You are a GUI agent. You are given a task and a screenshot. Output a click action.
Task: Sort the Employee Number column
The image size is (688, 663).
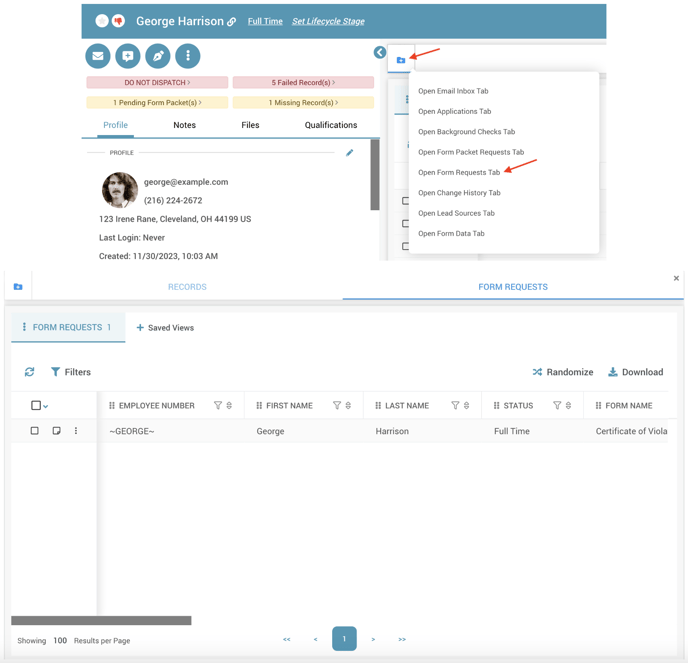(229, 405)
